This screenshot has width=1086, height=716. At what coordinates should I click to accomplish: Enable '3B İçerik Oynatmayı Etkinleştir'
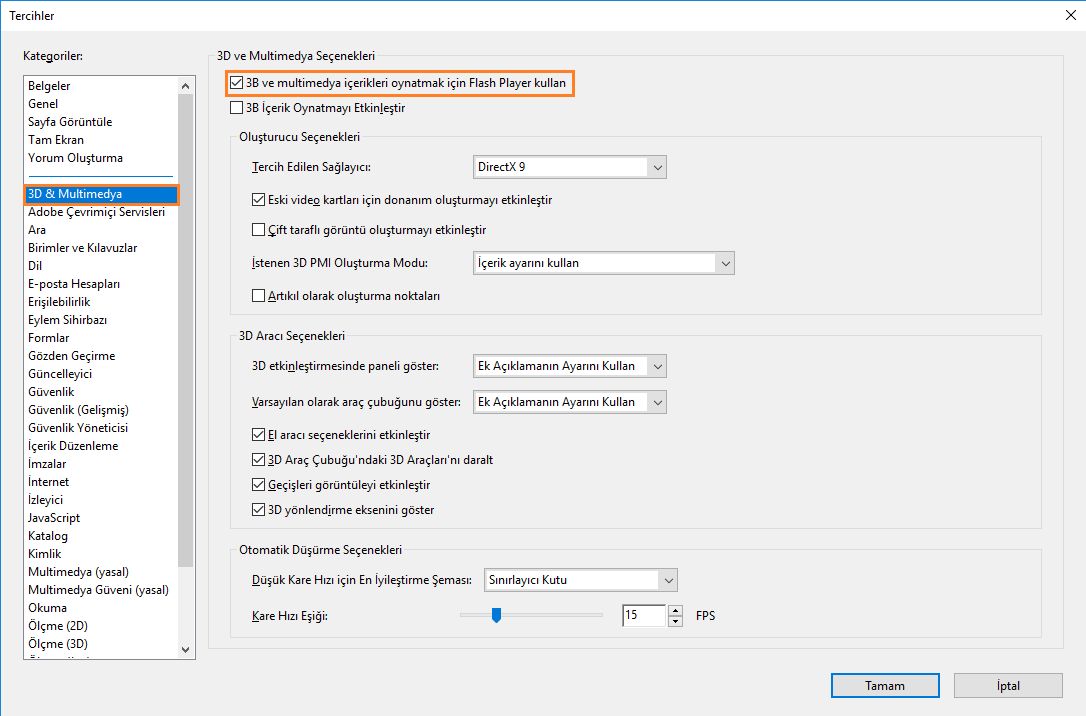click(238, 107)
